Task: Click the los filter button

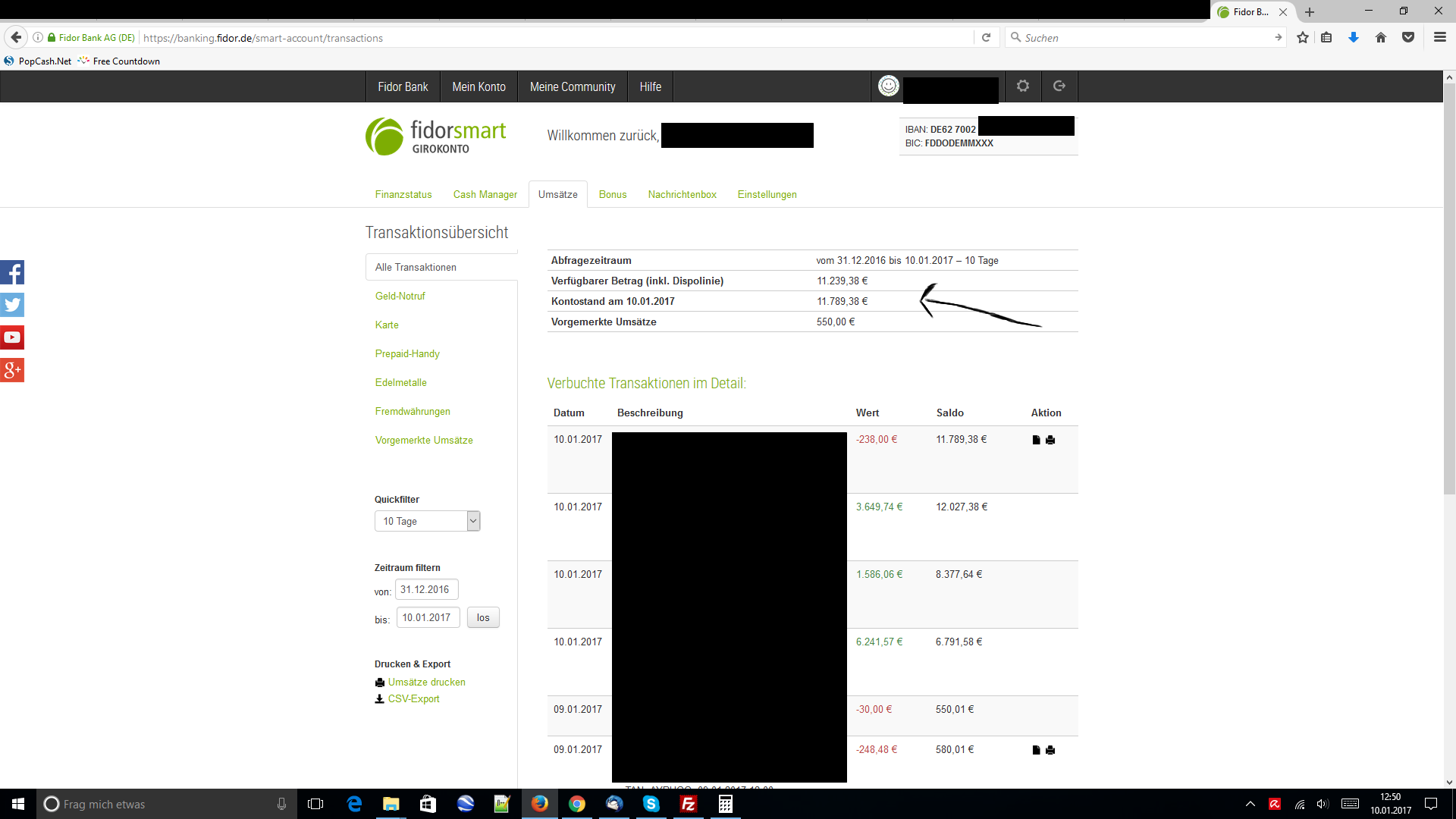Action: coord(483,618)
